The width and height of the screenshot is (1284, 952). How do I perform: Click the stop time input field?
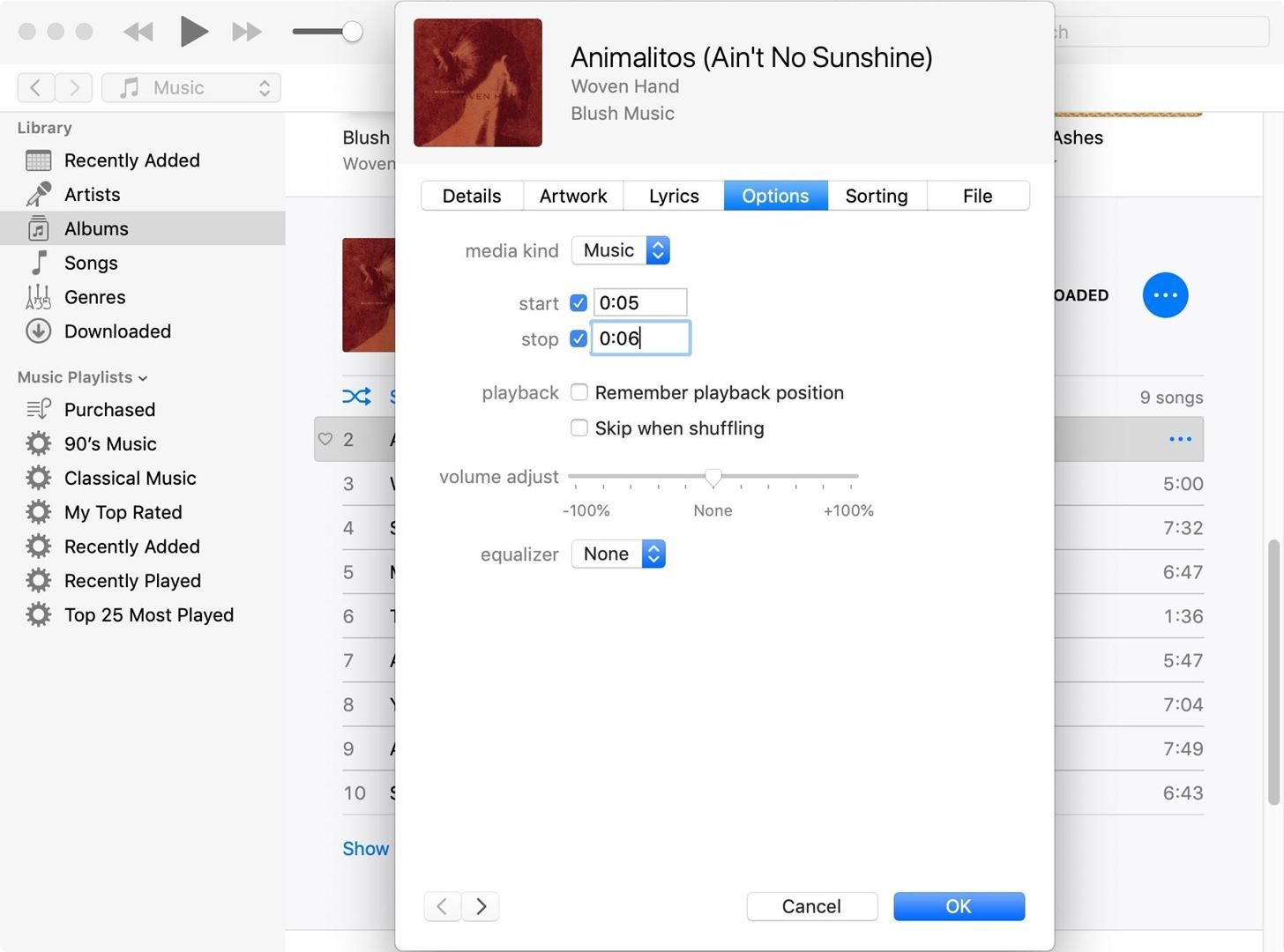click(x=639, y=338)
